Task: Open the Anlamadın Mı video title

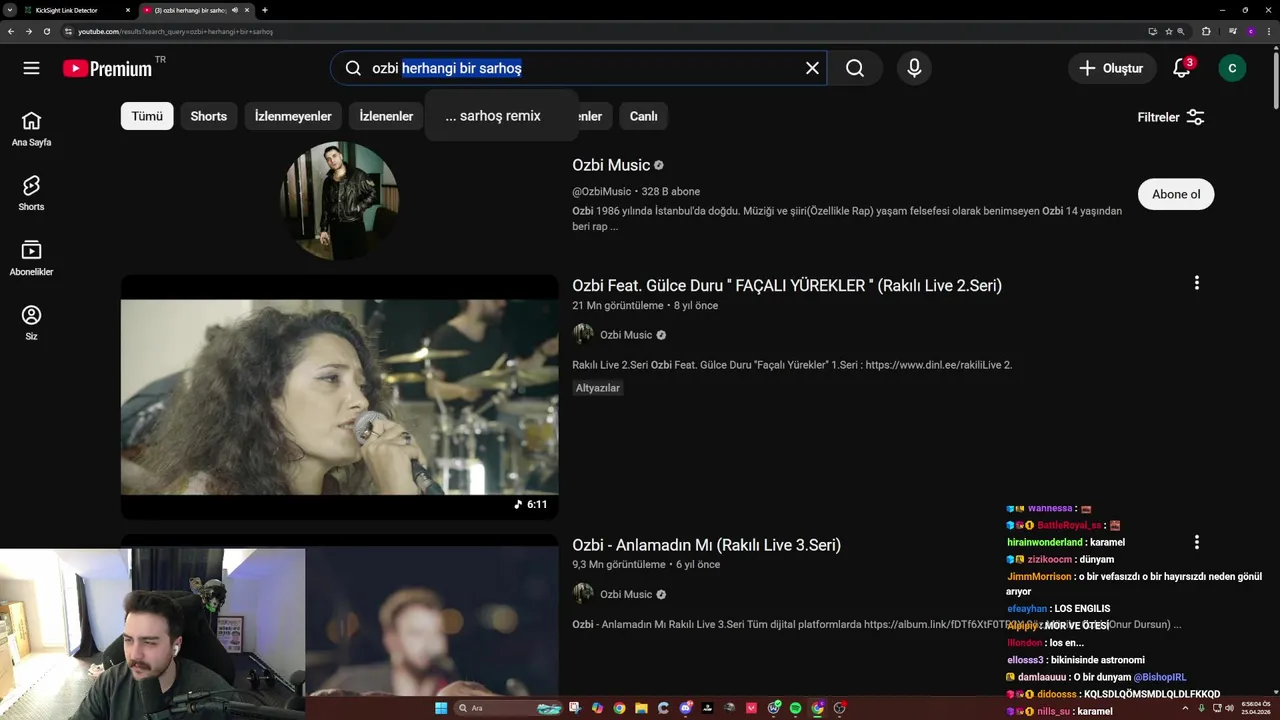Action: tap(706, 545)
